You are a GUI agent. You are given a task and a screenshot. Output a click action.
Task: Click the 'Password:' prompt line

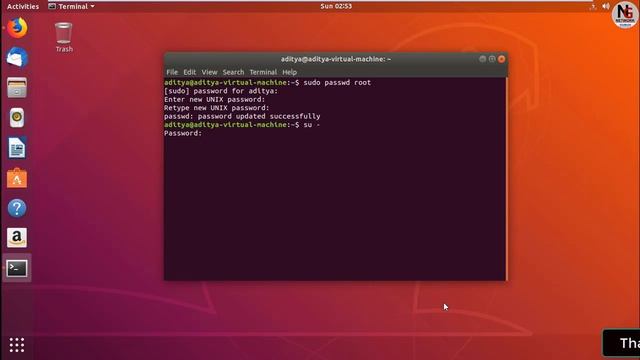coord(183,133)
